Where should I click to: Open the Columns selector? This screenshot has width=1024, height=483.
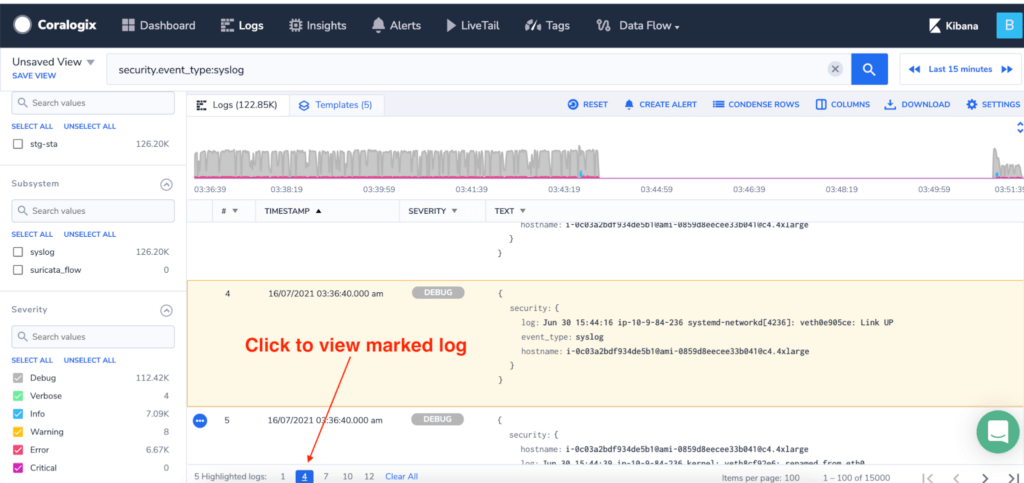pos(842,104)
